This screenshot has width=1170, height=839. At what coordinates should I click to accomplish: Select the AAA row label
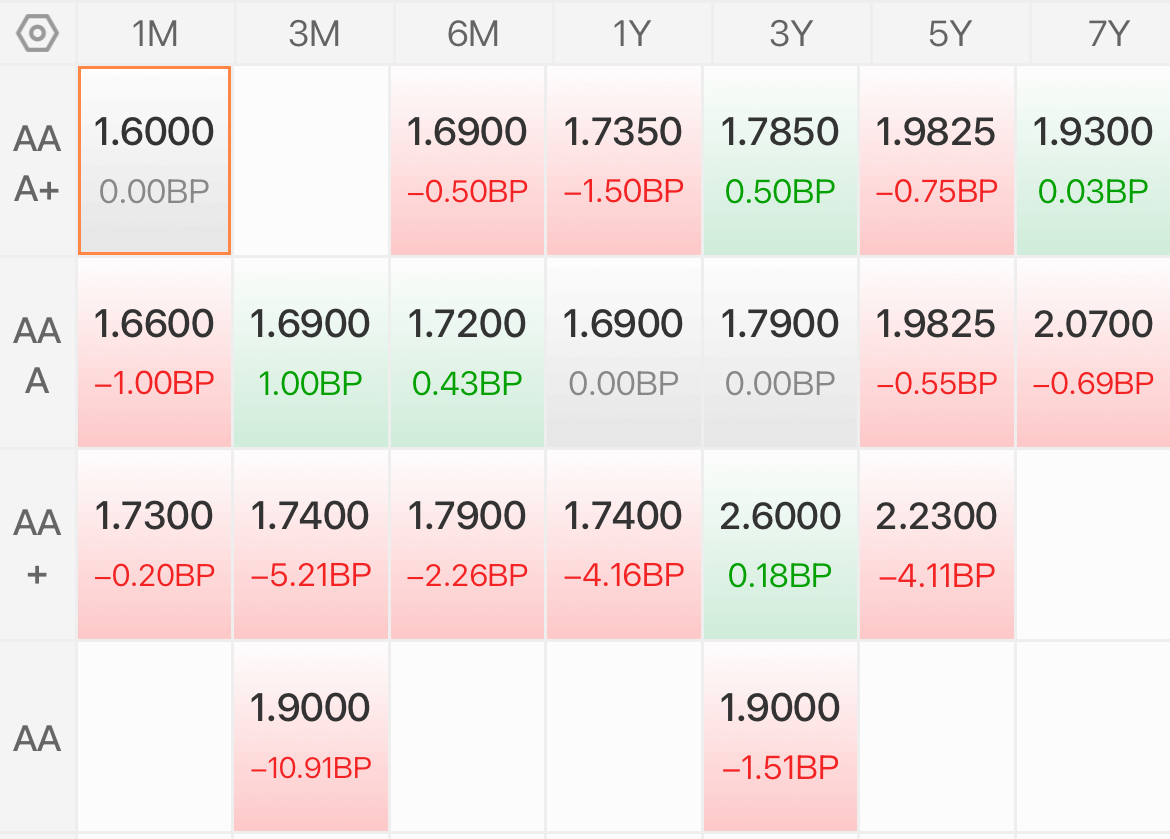(x=37, y=355)
